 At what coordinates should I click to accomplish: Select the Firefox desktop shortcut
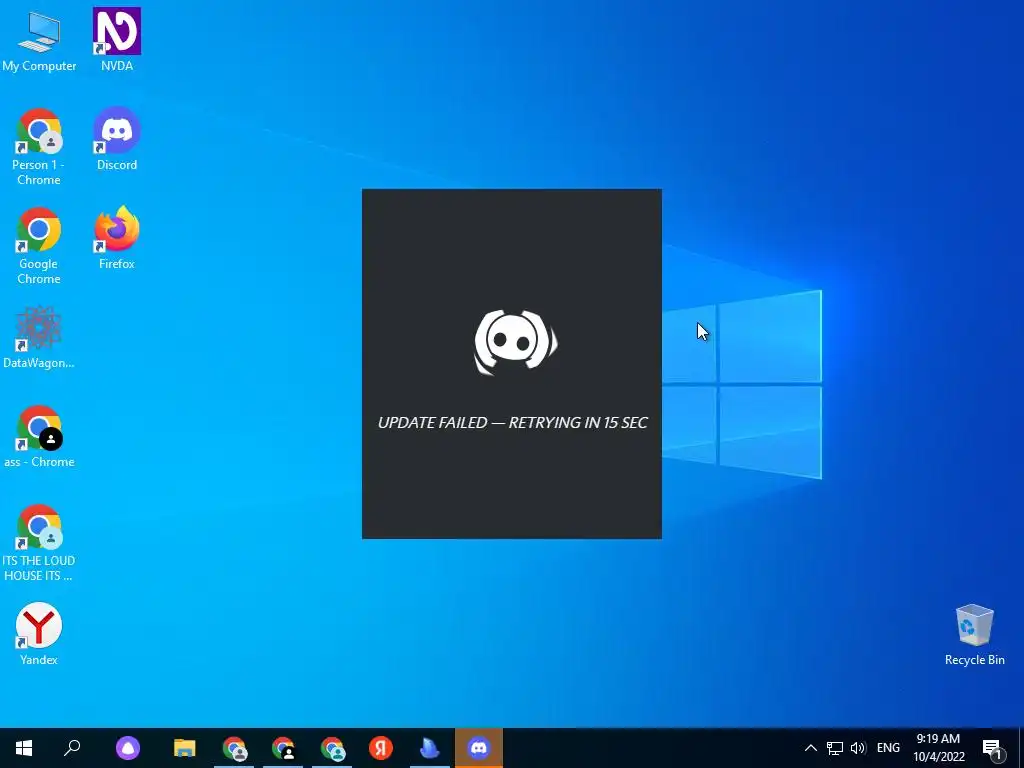coord(117,238)
